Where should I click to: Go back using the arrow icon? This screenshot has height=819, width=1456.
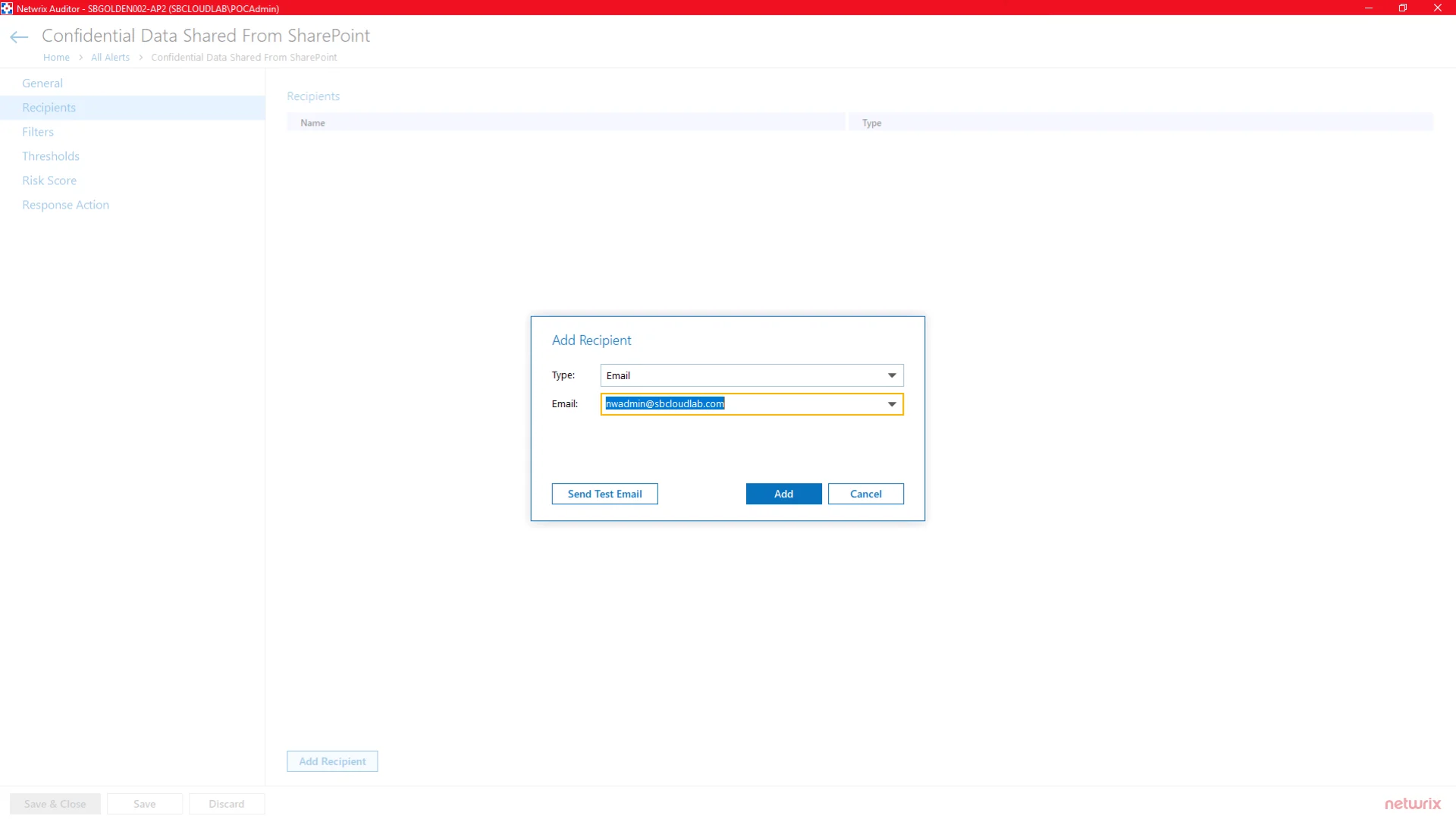point(19,37)
